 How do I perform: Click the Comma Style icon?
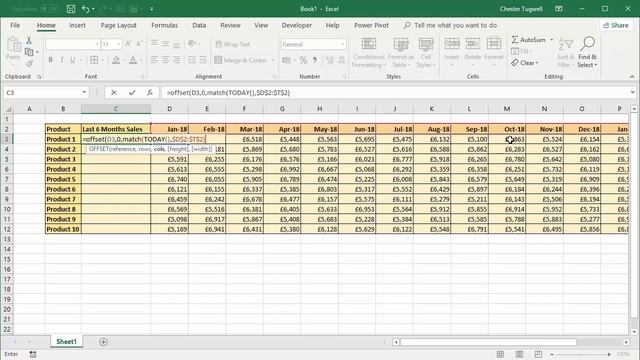coord(315,60)
